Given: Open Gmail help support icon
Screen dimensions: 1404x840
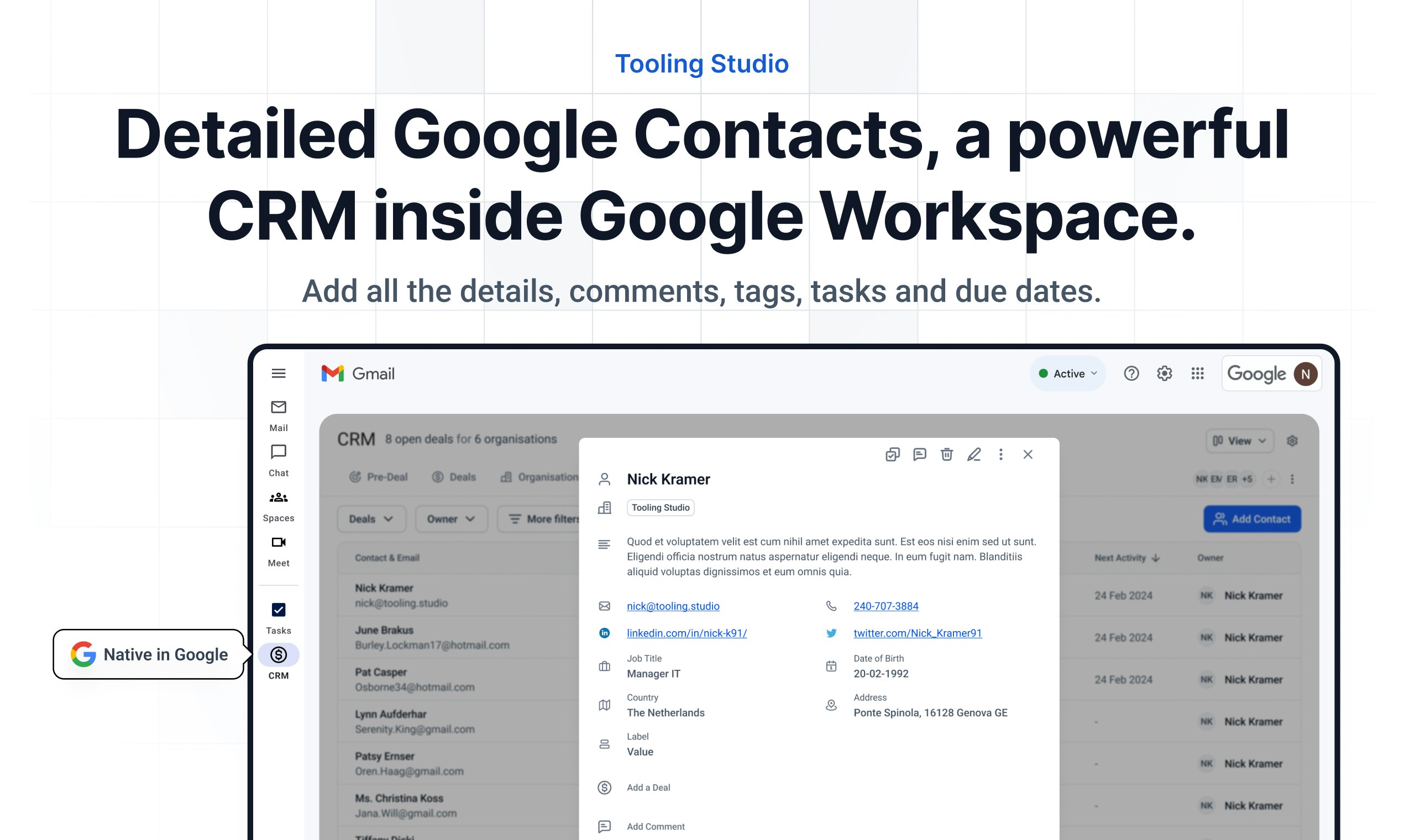Looking at the screenshot, I should [1131, 374].
